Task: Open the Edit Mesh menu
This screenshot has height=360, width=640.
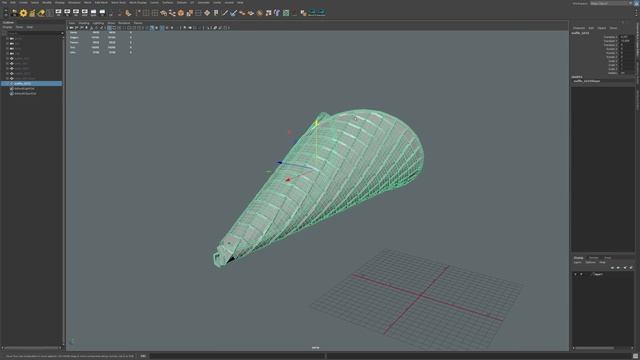Action: 101,2
